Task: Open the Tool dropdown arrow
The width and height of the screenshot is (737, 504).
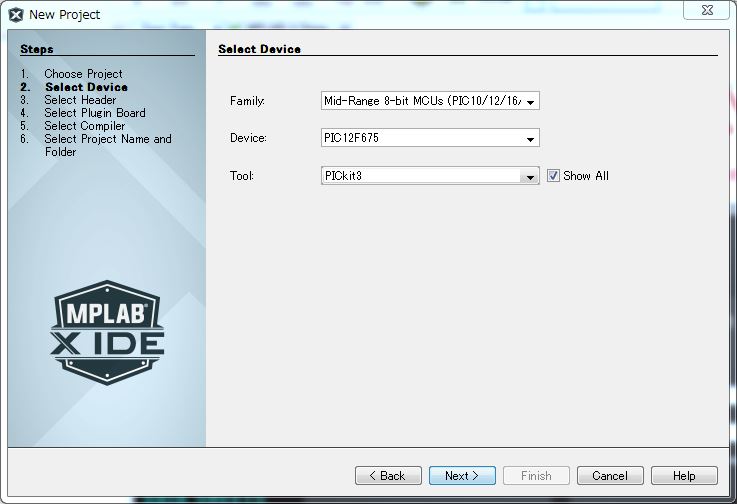Action: click(x=531, y=177)
